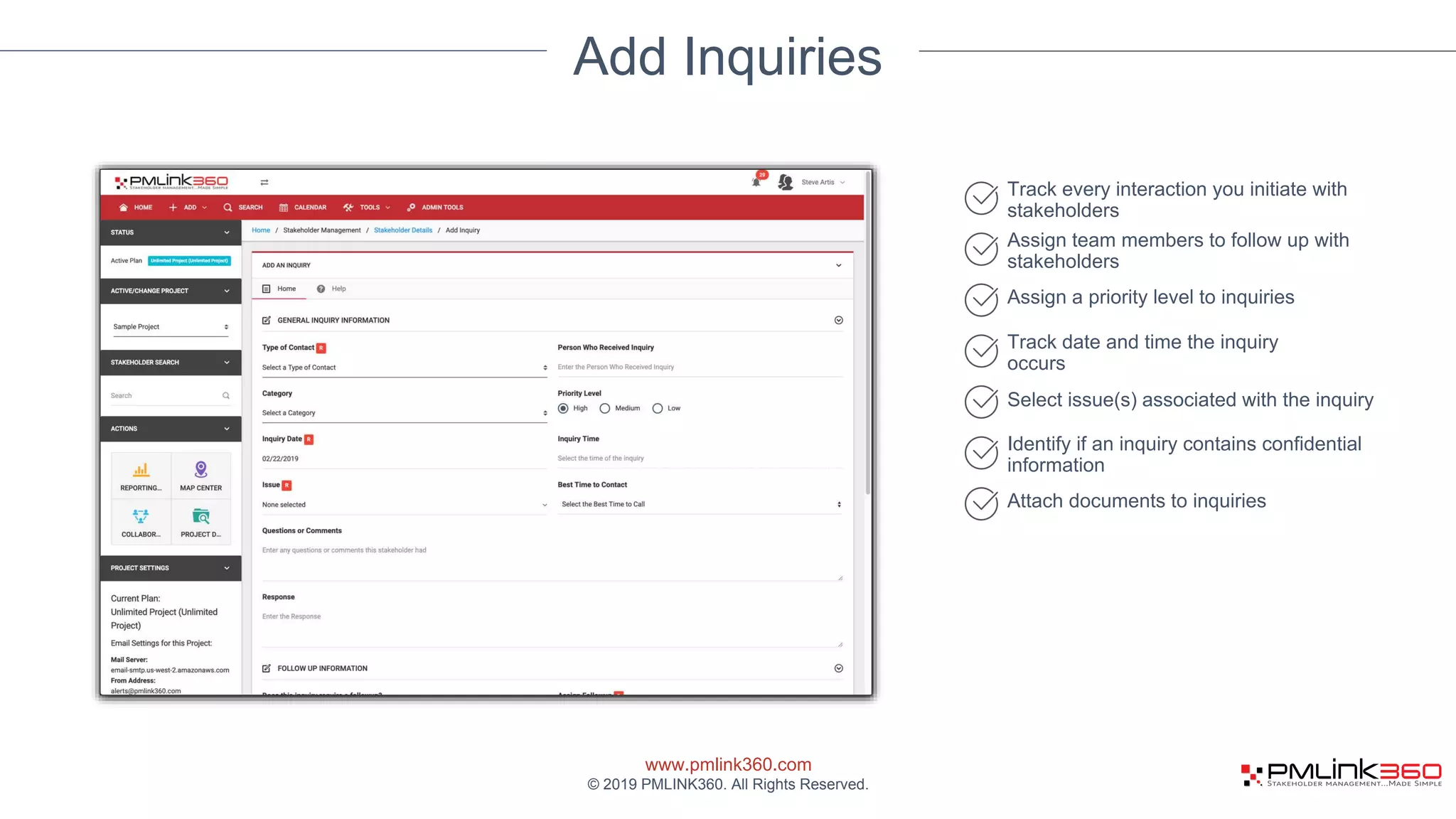Open the Sample Project dropdown

click(171, 327)
